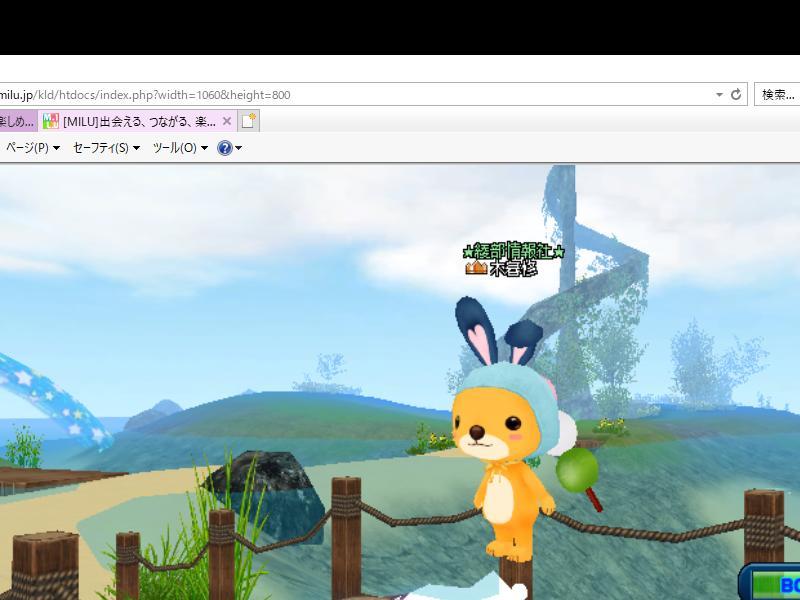Click the crown icon beside the player name
This screenshot has width=800, height=600.
476,269
